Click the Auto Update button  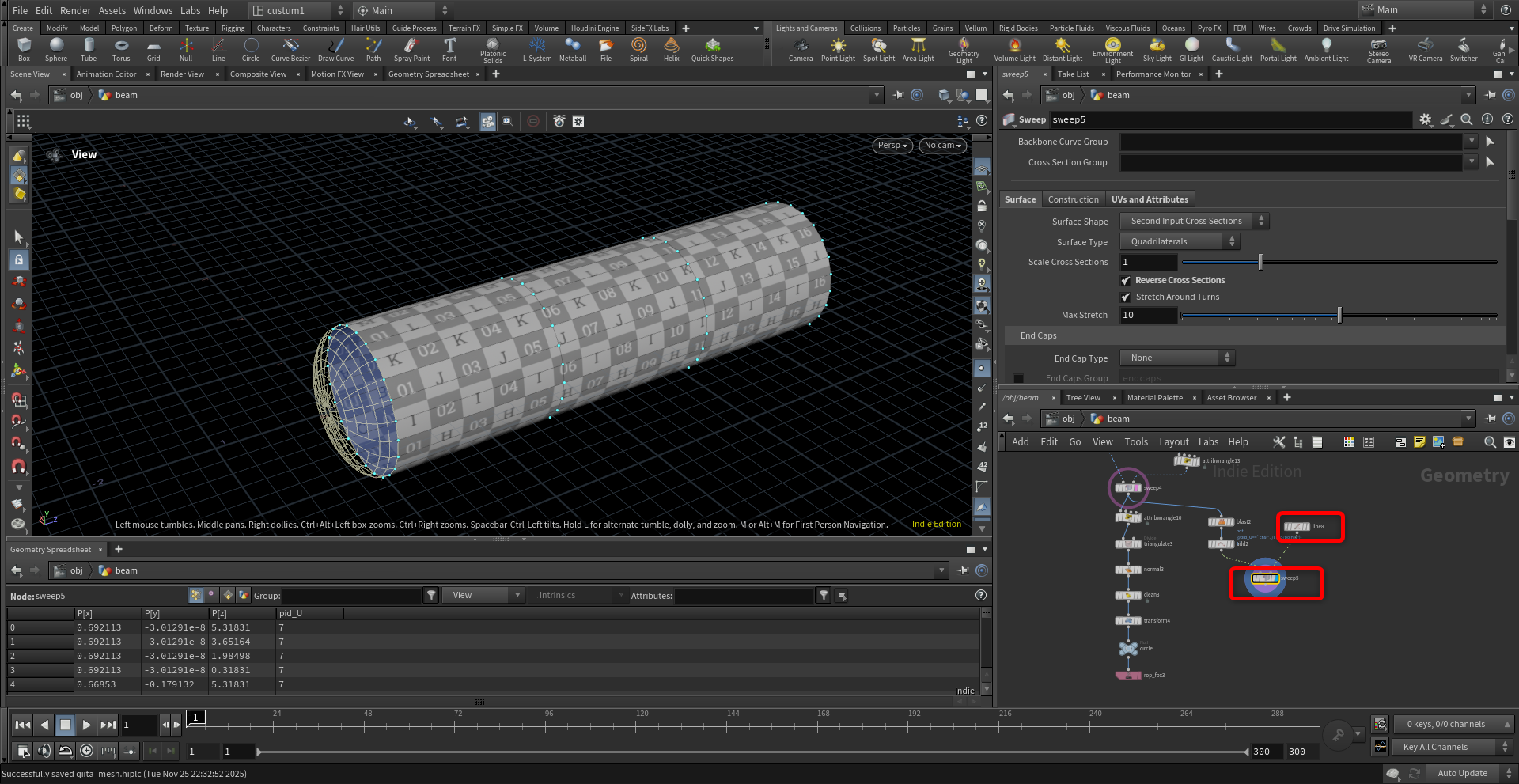1462,773
